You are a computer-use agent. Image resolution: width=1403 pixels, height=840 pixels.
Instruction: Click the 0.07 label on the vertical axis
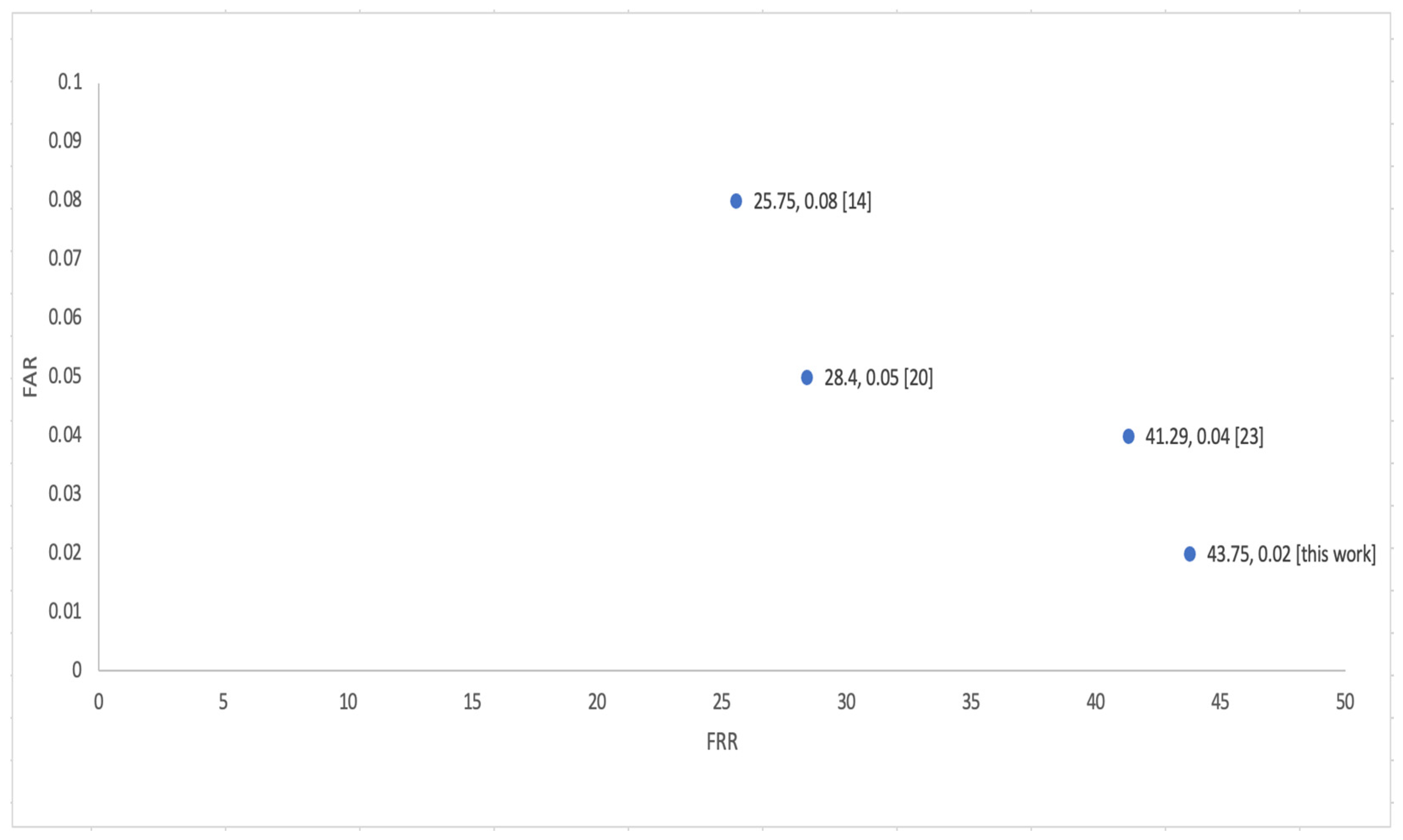64,258
